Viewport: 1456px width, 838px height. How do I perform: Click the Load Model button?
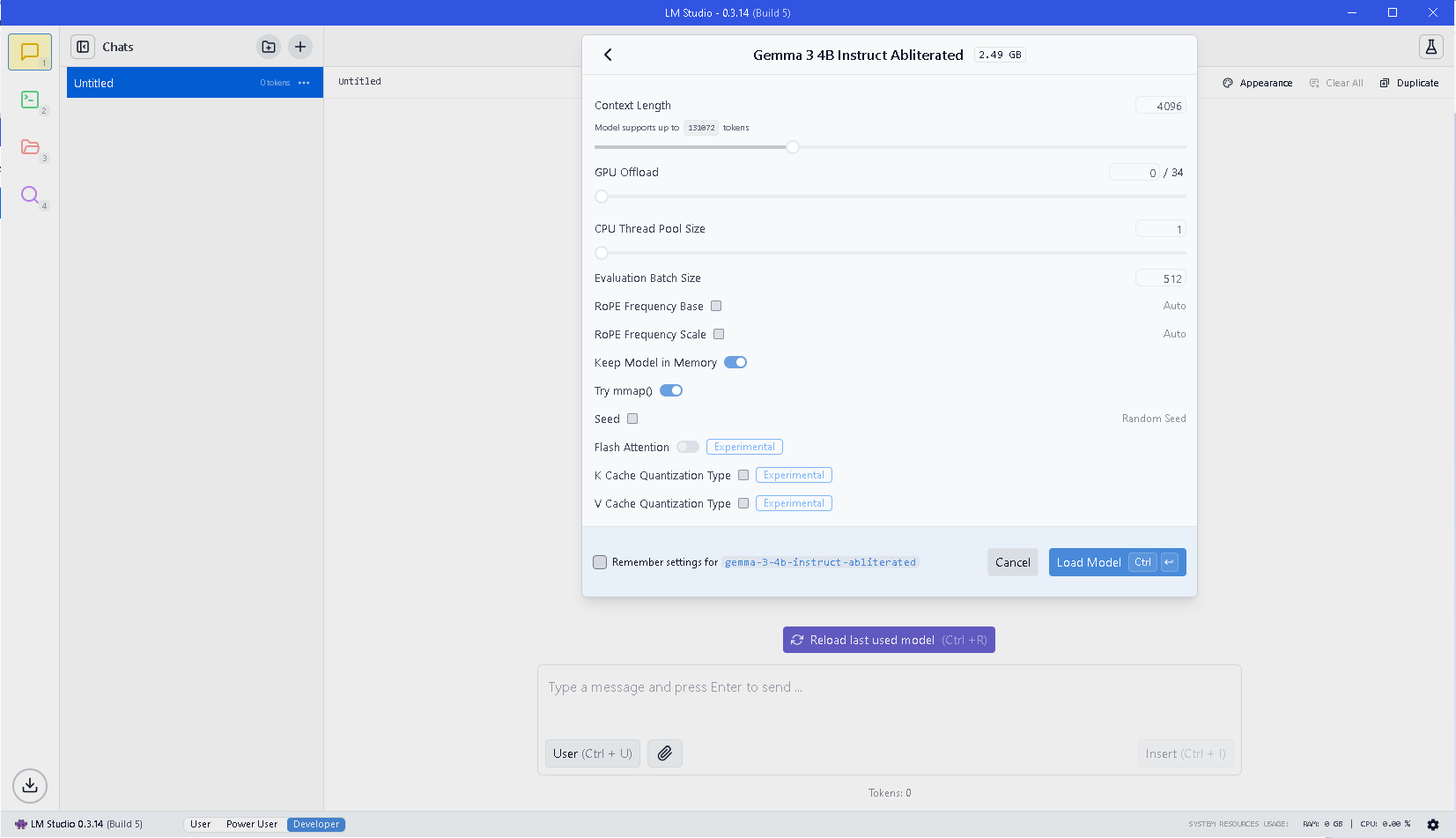1089,562
